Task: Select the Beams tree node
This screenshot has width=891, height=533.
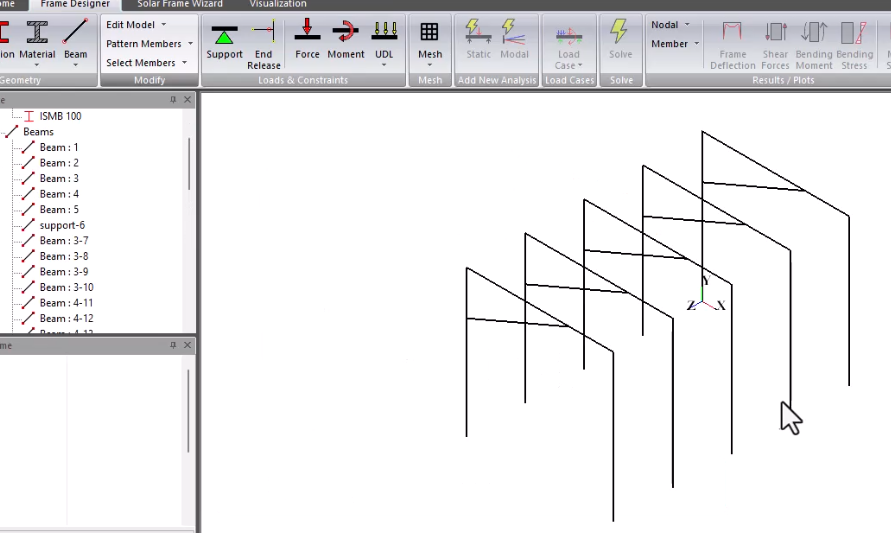Action: pyautogui.click(x=38, y=132)
